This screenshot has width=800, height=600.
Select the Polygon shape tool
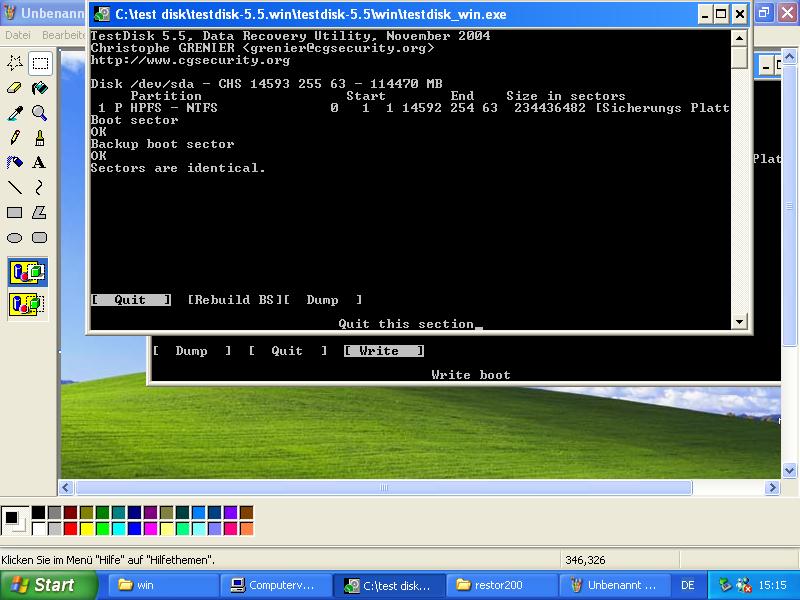click(x=40, y=213)
